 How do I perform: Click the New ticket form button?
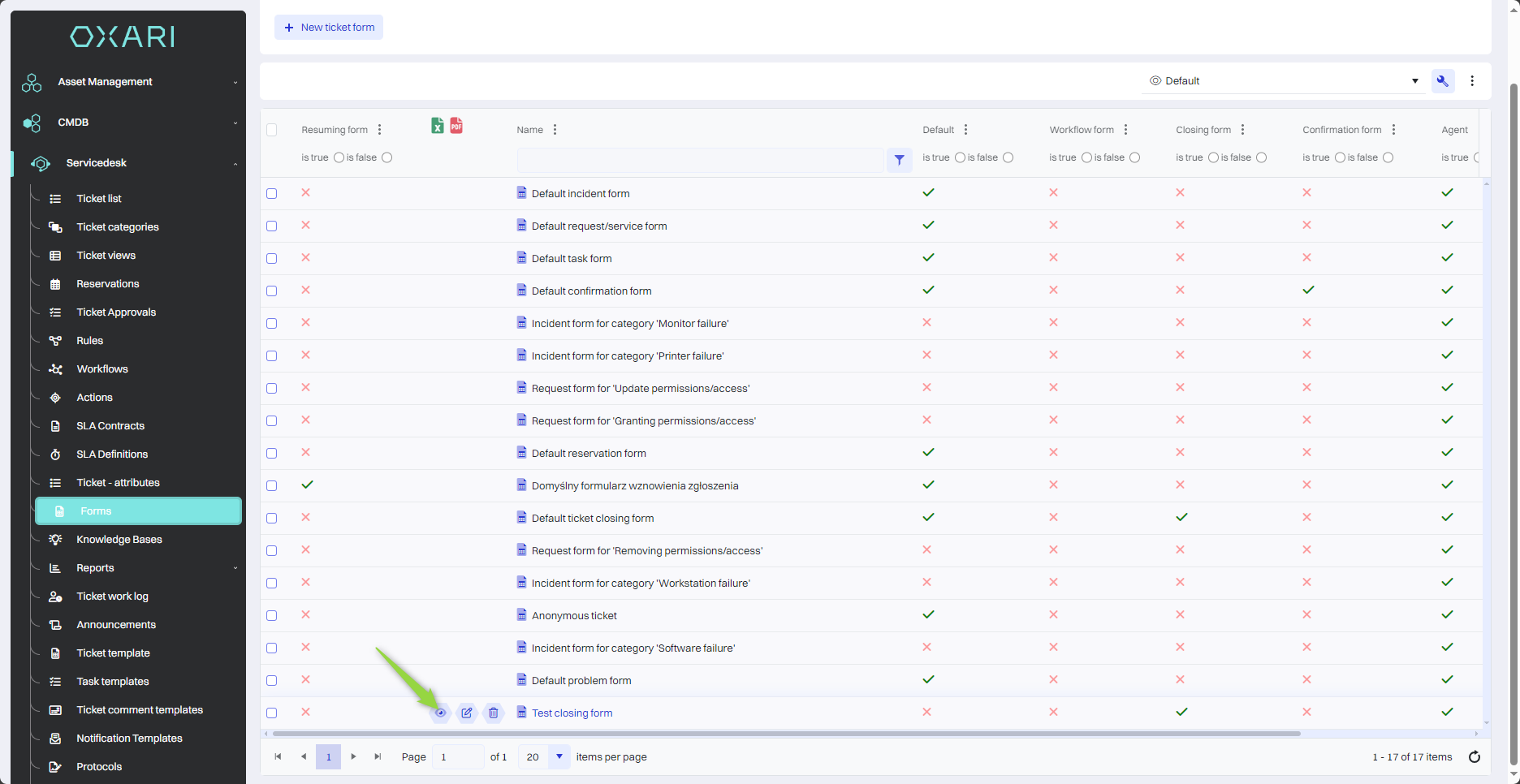(x=329, y=28)
